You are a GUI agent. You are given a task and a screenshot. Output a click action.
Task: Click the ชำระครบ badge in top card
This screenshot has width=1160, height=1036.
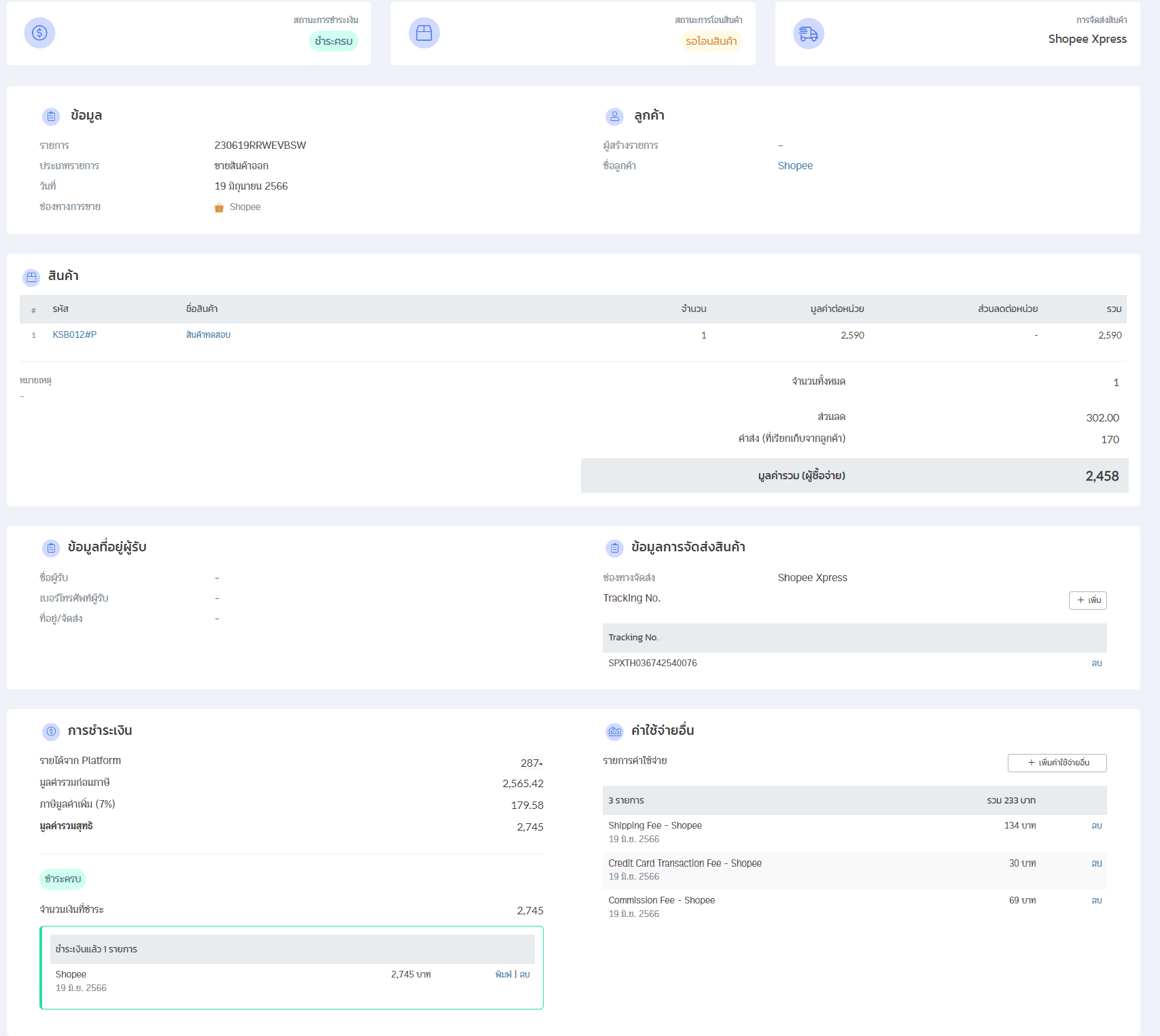pos(334,41)
